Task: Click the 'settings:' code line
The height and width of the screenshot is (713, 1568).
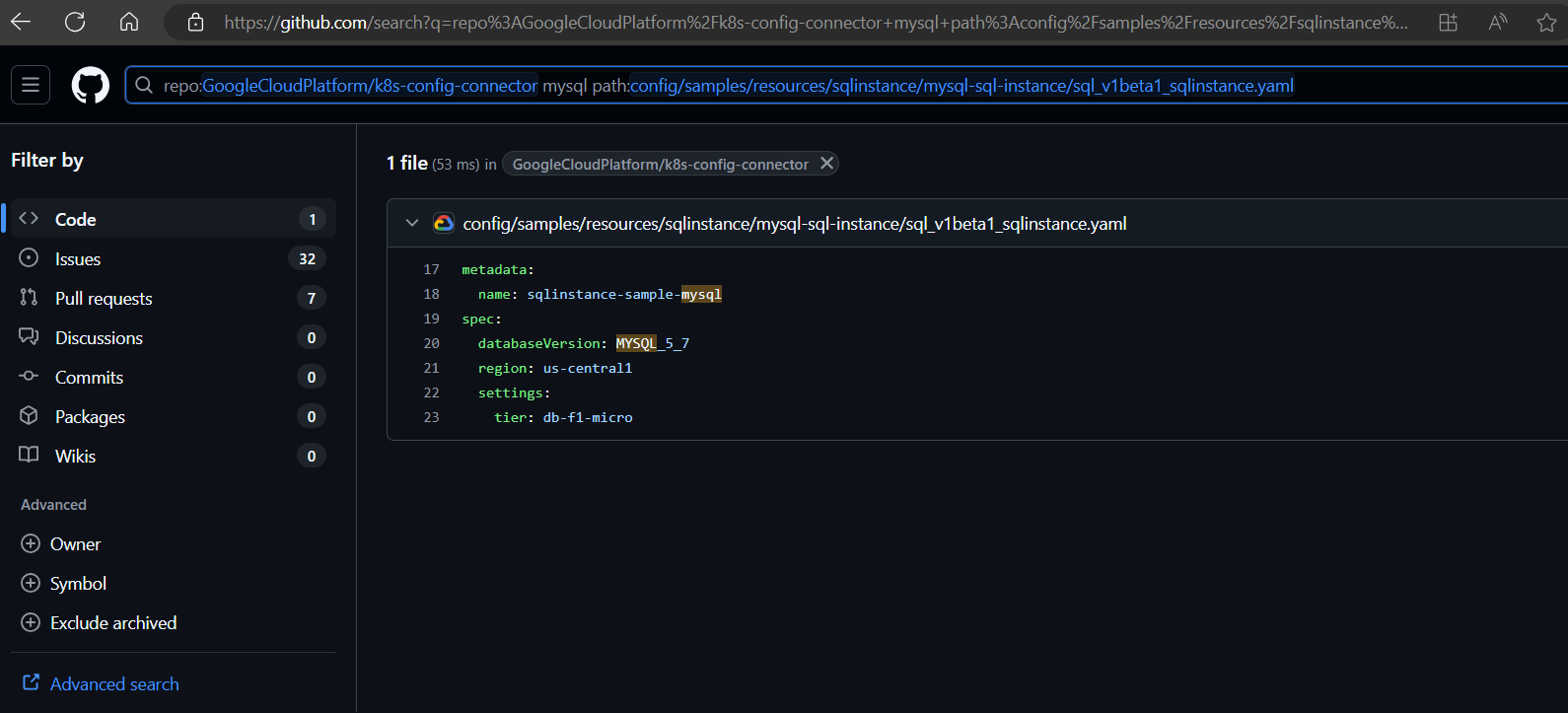Action: tap(515, 392)
